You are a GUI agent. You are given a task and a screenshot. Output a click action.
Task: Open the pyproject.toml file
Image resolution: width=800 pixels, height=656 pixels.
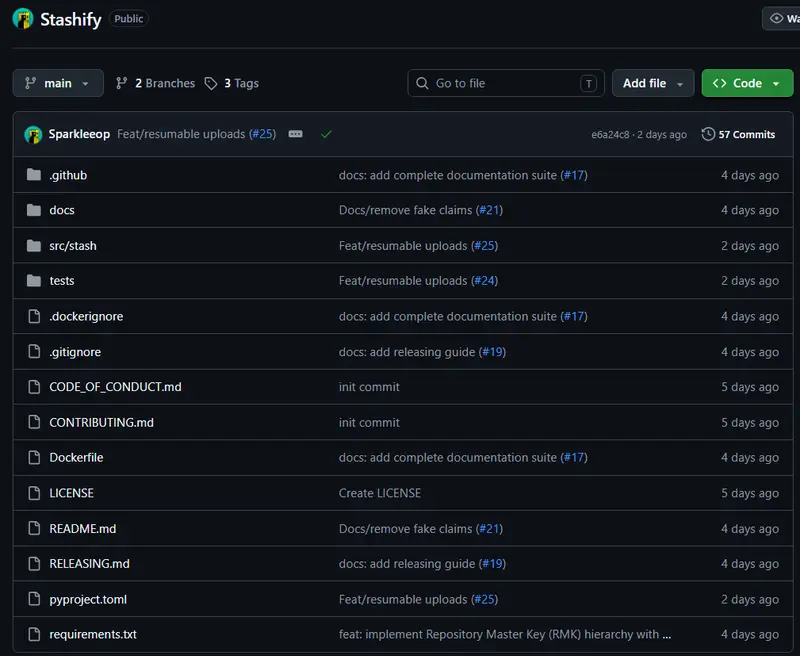click(x=88, y=599)
